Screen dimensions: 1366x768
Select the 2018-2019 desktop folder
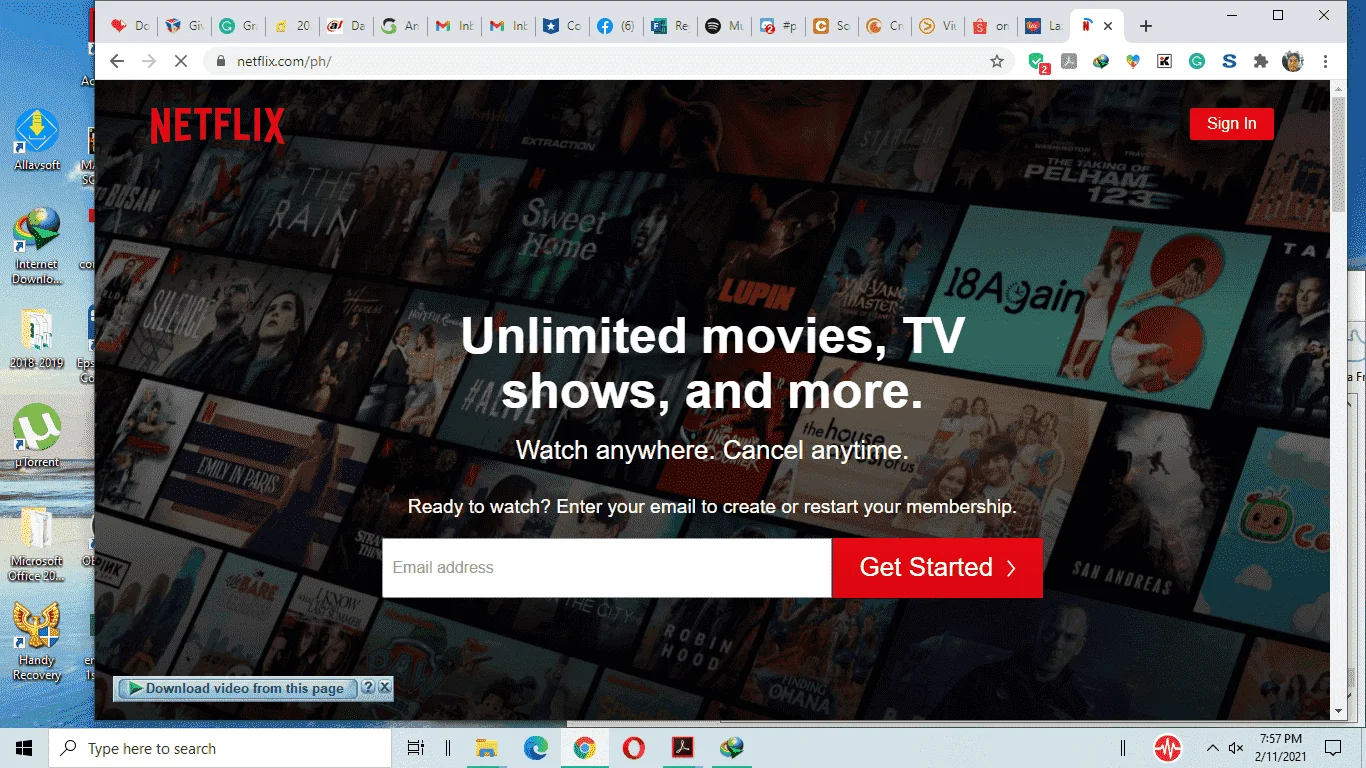pyautogui.click(x=37, y=339)
